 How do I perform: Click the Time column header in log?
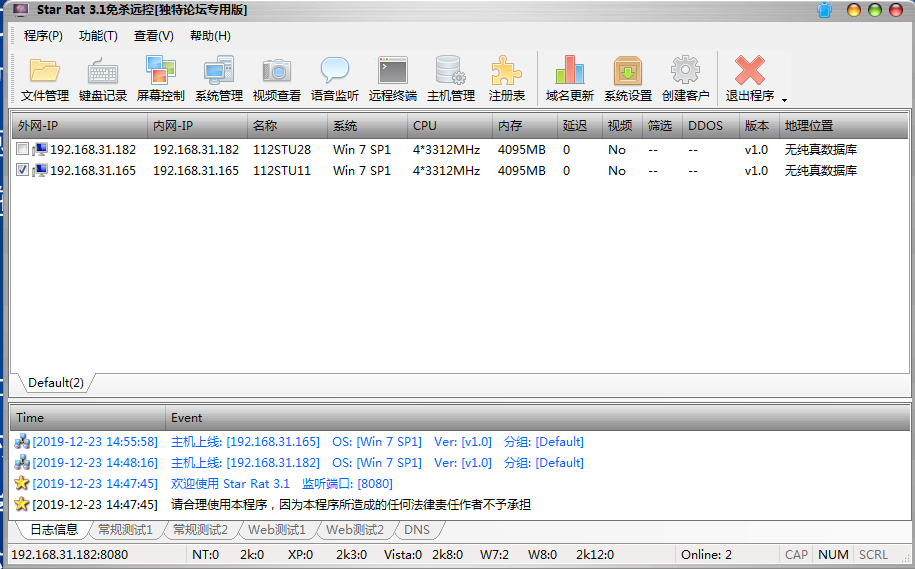click(88, 418)
